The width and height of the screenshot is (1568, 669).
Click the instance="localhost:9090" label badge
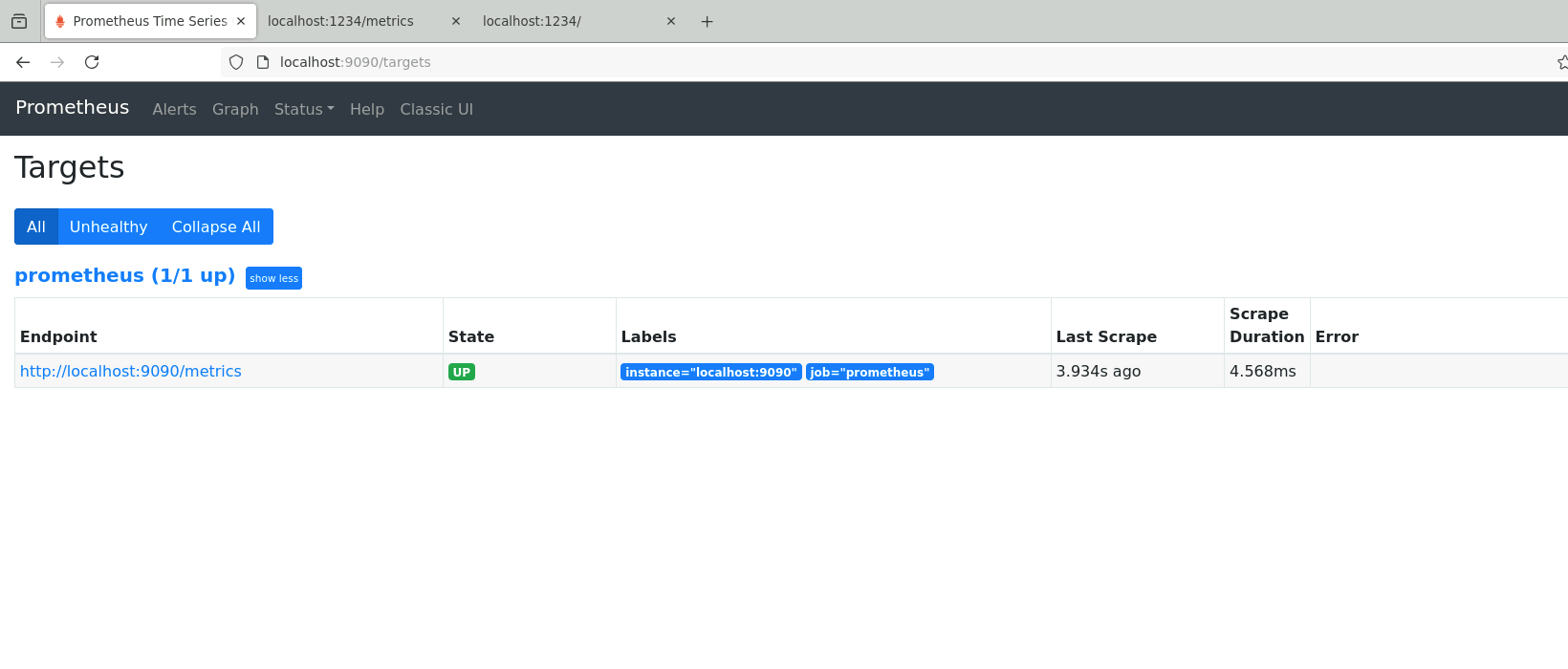click(x=711, y=372)
